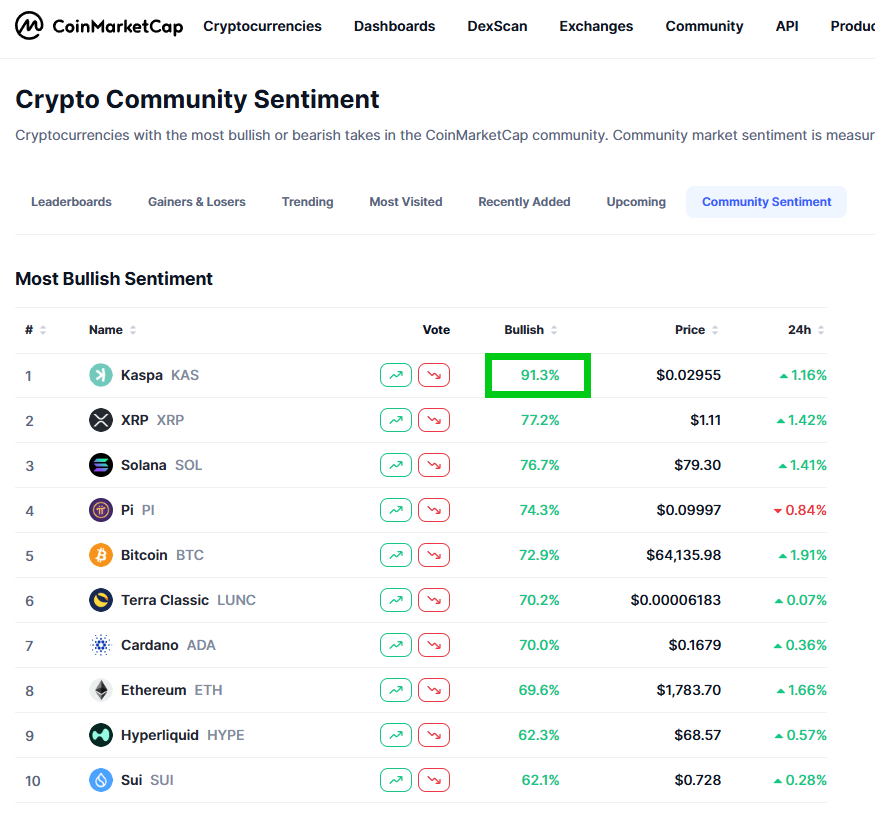Screen dimensions: 875x830
Task: Open the Ethereum ETH coin page
Action: (x=171, y=690)
